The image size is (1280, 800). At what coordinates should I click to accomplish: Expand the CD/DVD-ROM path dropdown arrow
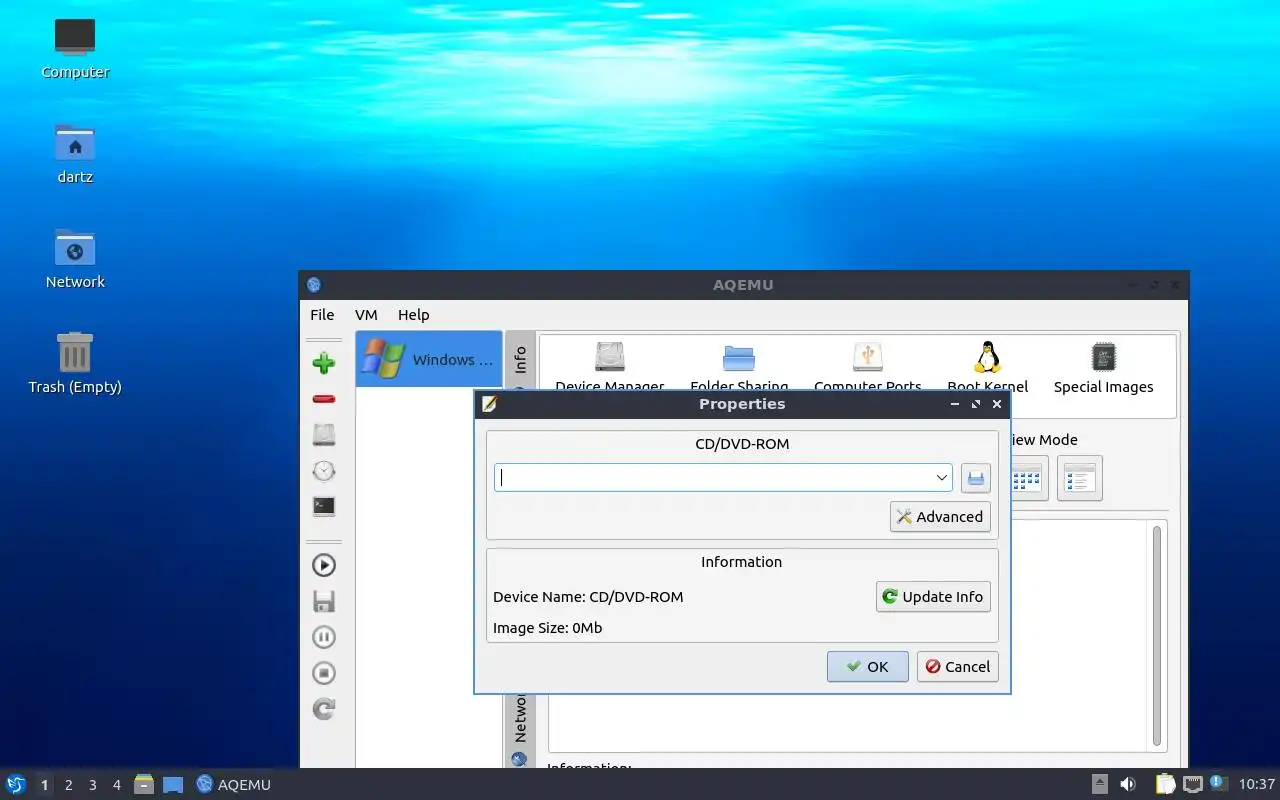point(941,478)
